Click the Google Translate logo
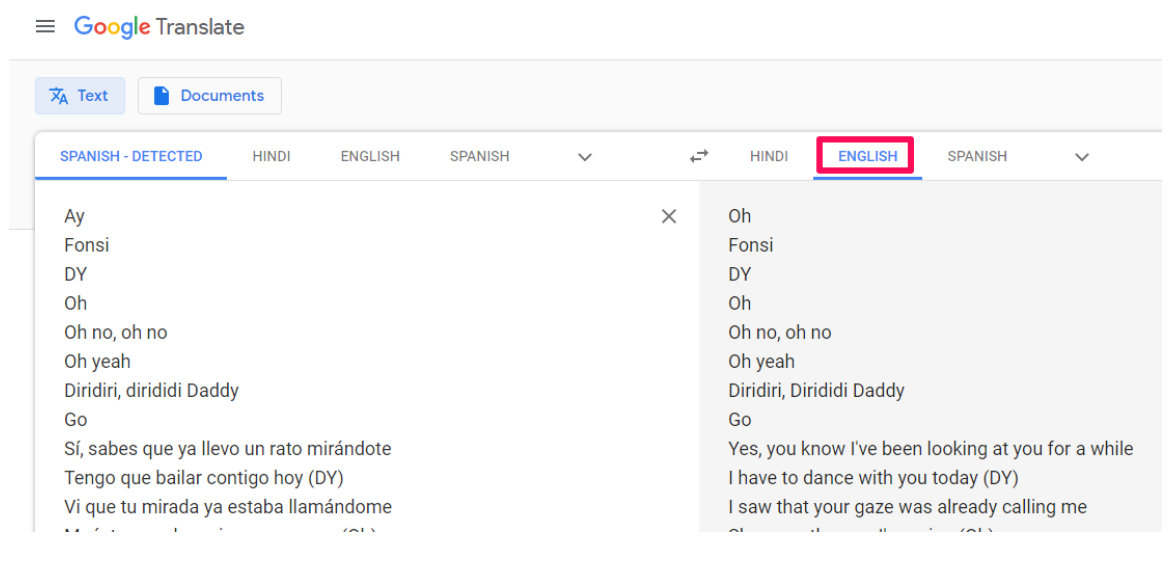The width and height of the screenshot is (1176, 572). (x=159, y=27)
